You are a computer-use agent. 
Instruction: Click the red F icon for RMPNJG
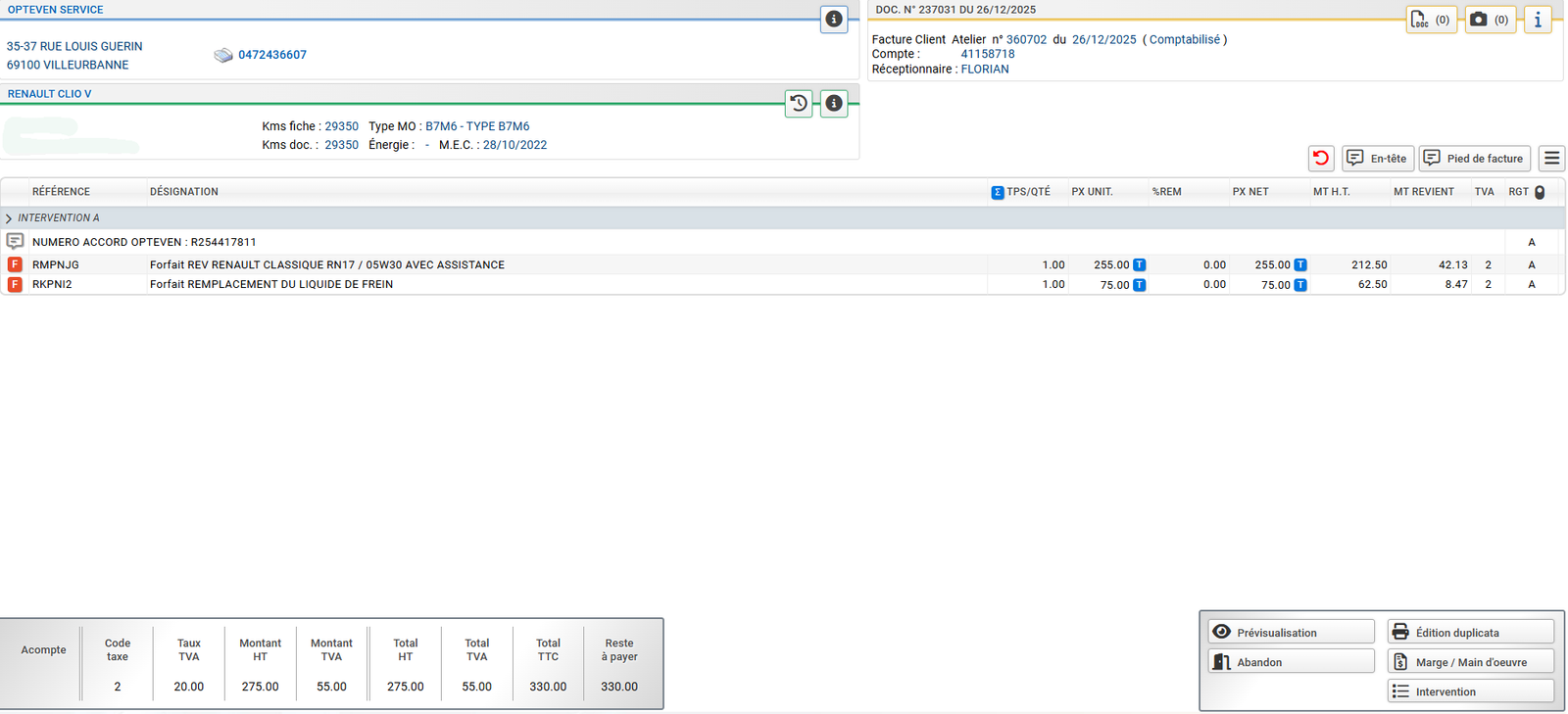(15, 264)
